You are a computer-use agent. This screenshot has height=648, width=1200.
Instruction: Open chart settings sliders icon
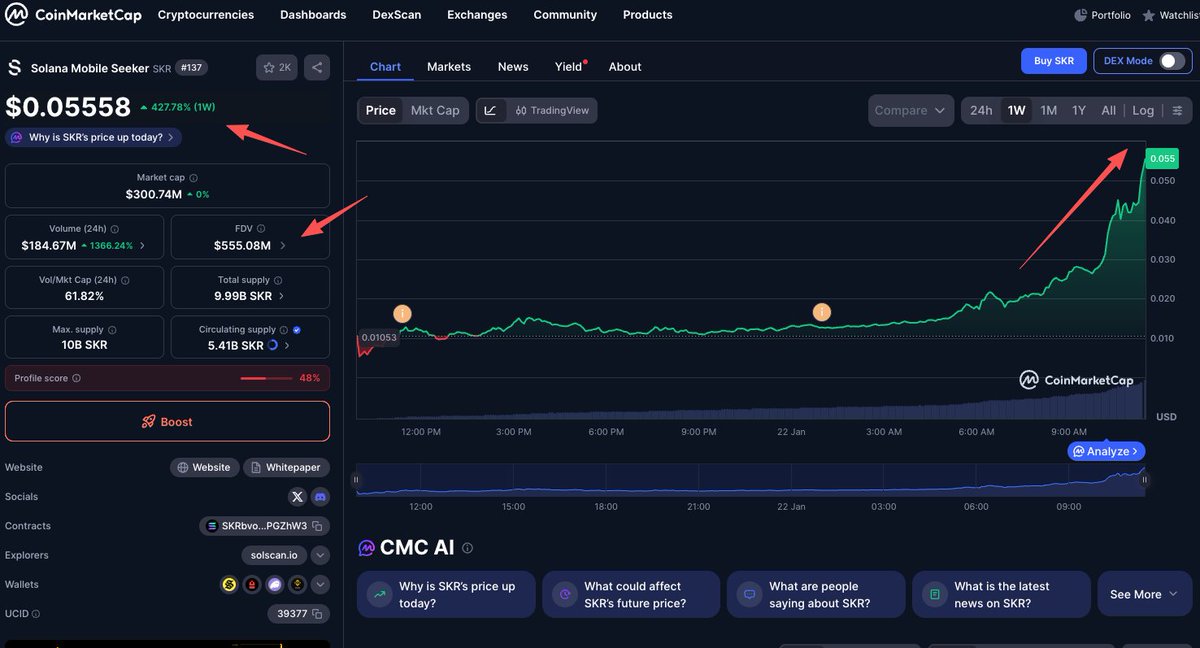point(1177,110)
